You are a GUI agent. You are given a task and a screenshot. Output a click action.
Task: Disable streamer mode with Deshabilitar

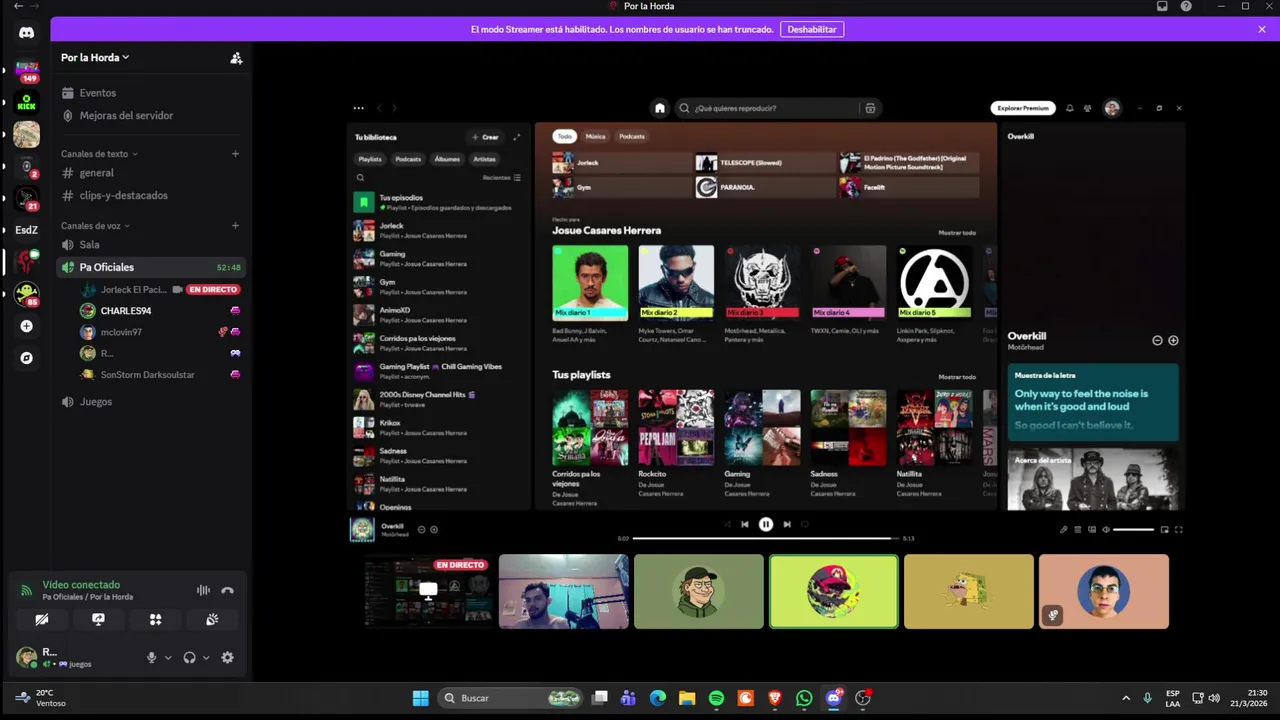point(812,29)
